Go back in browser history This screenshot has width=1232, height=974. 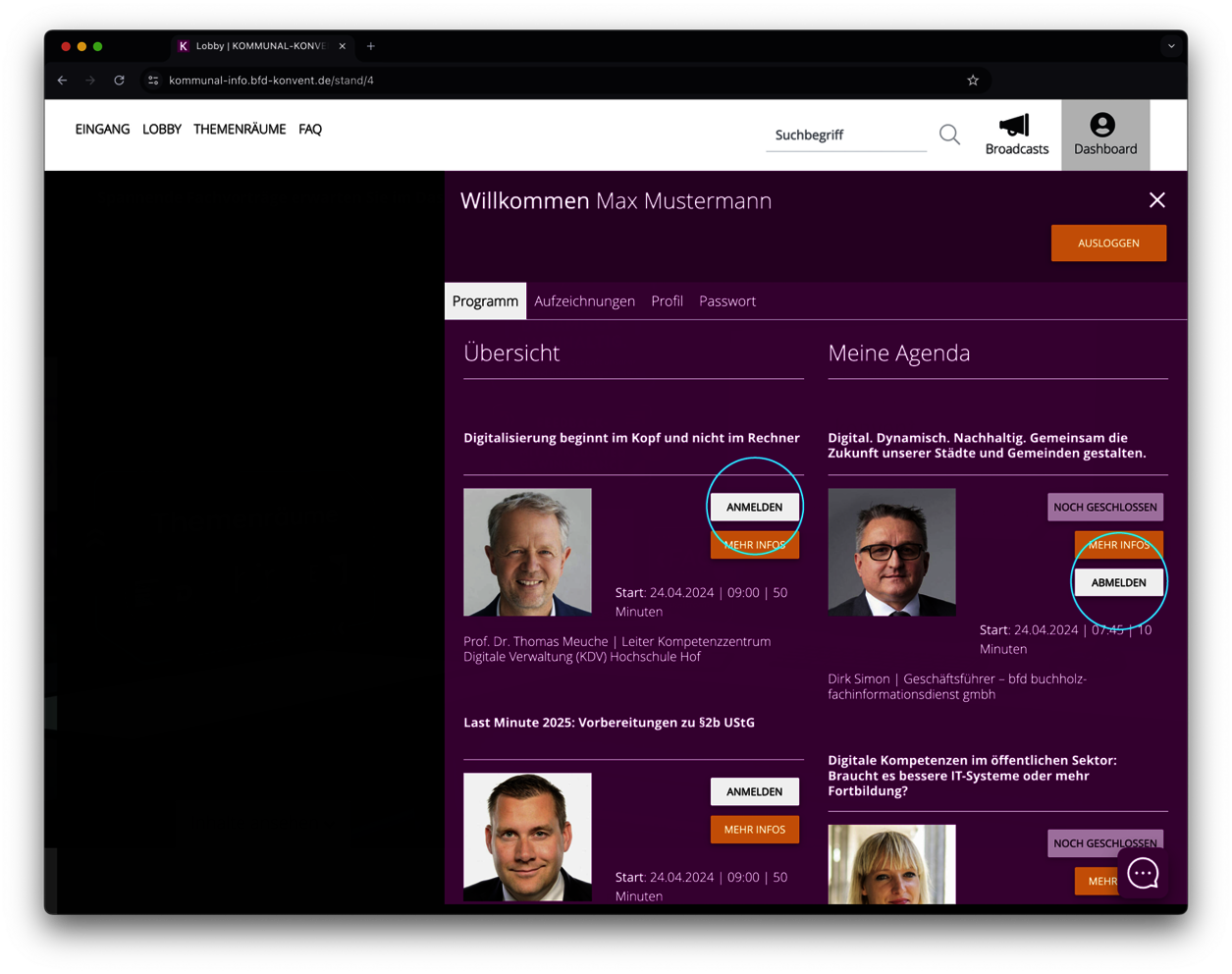(x=63, y=81)
